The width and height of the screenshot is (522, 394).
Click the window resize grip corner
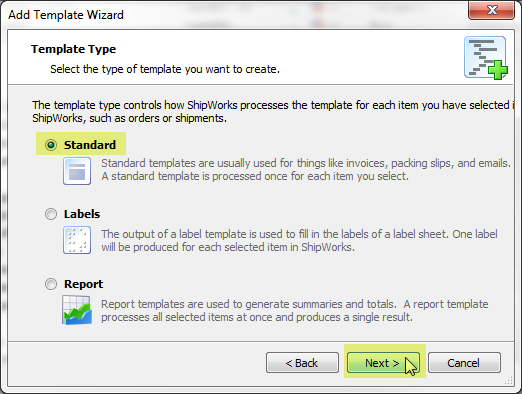point(509,381)
